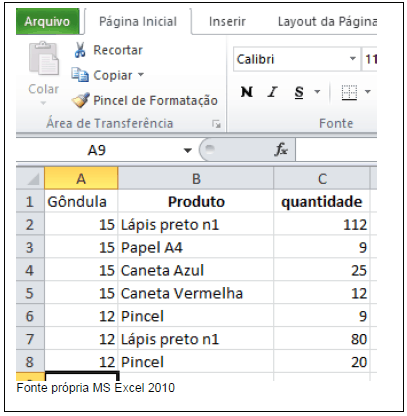Toggle underline with the S button
The width and height of the screenshot is (407, 416).
pyautogui.click(x=299, y=92)
